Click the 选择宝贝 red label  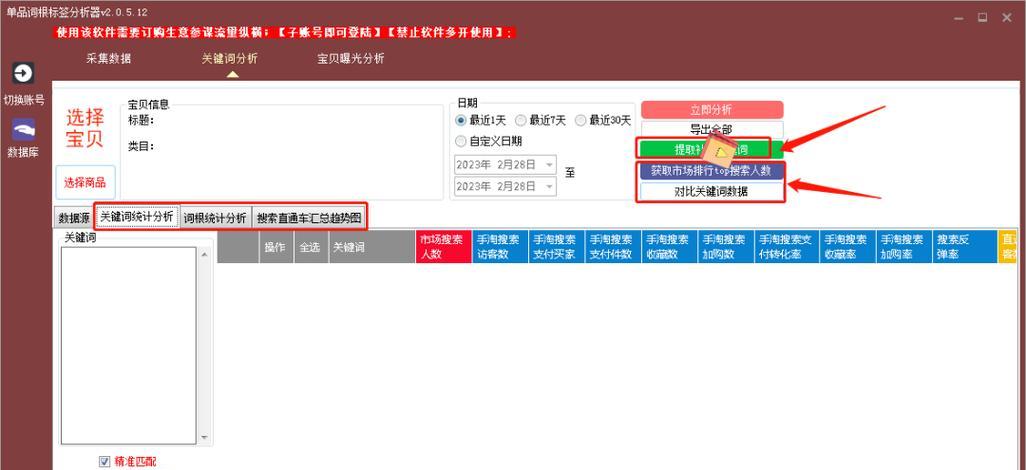click(x=85, y=129)
